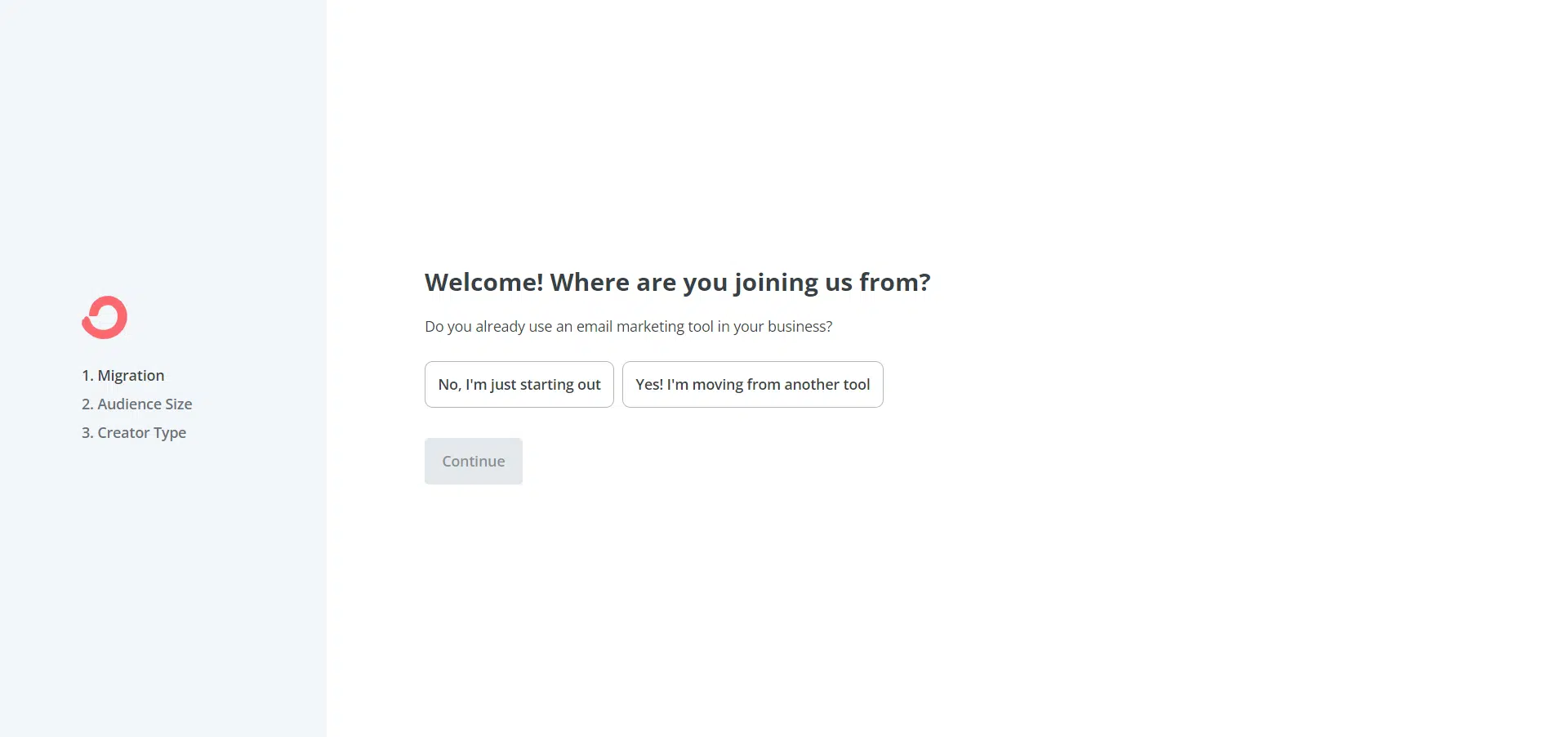Pick the moving from another tool answer

(x=752, y=384)
